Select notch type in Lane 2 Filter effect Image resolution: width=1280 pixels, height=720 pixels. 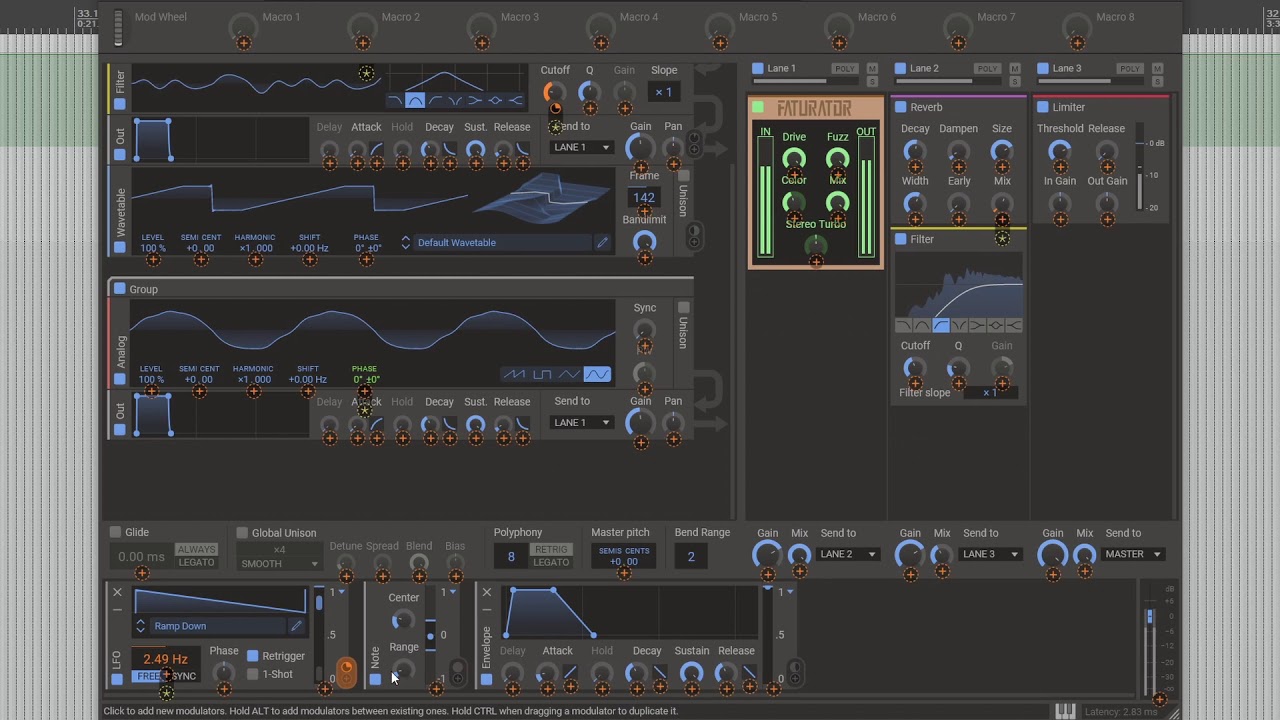point(959,325)
